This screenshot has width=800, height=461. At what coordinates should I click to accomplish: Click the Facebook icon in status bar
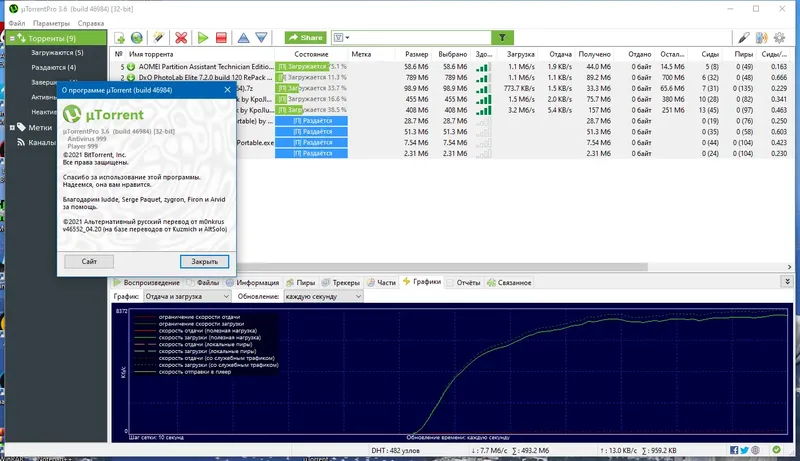[734, 450]
